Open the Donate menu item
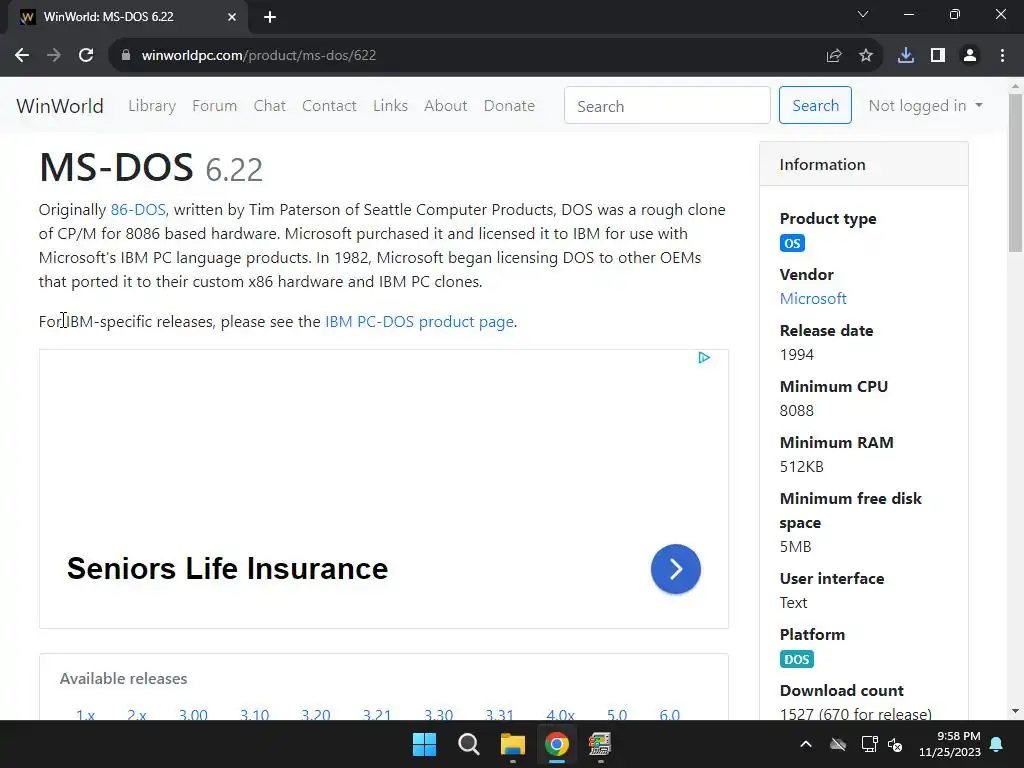1024x768 pixels. coord(509,106)
